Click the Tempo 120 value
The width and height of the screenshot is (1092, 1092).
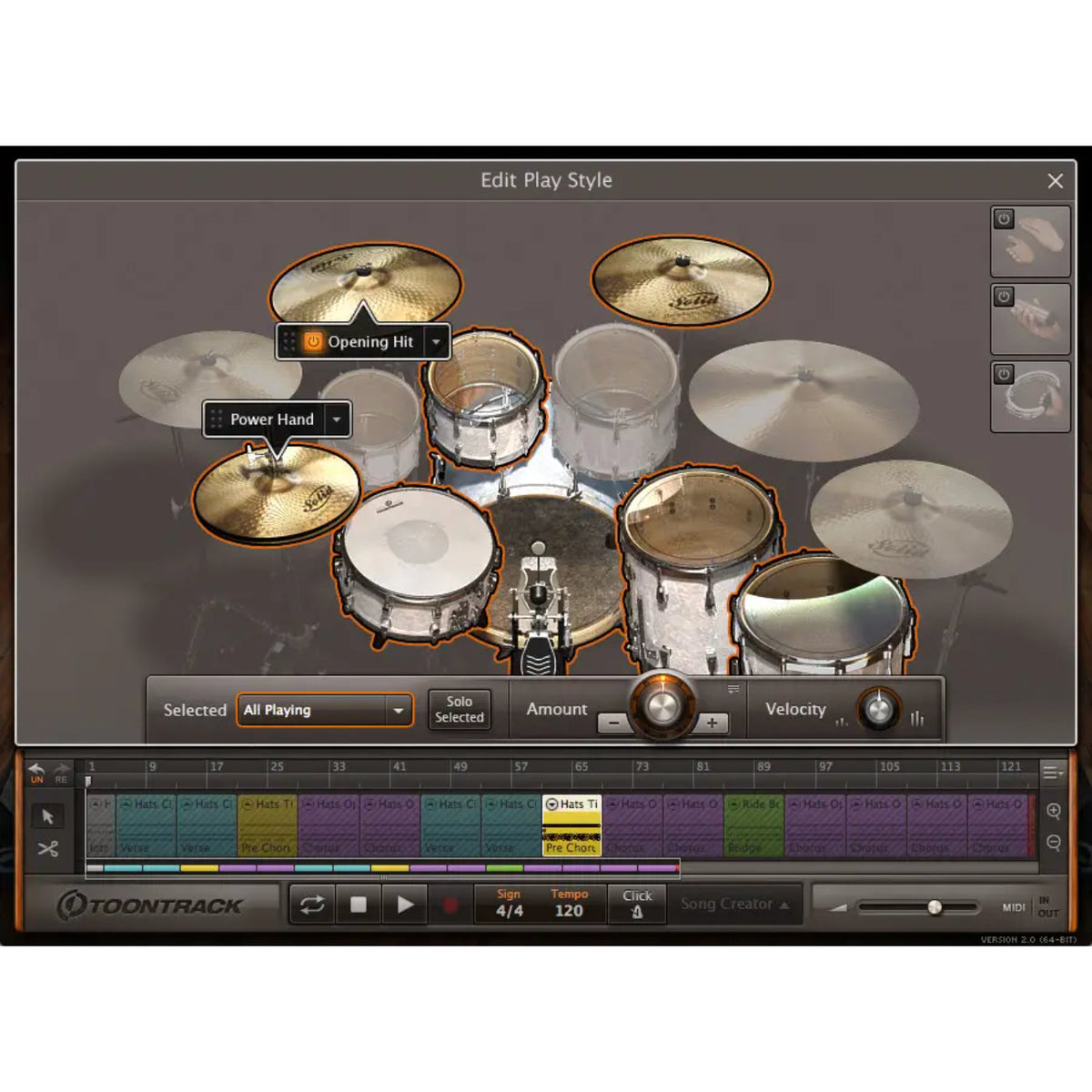tap(569, 911)
